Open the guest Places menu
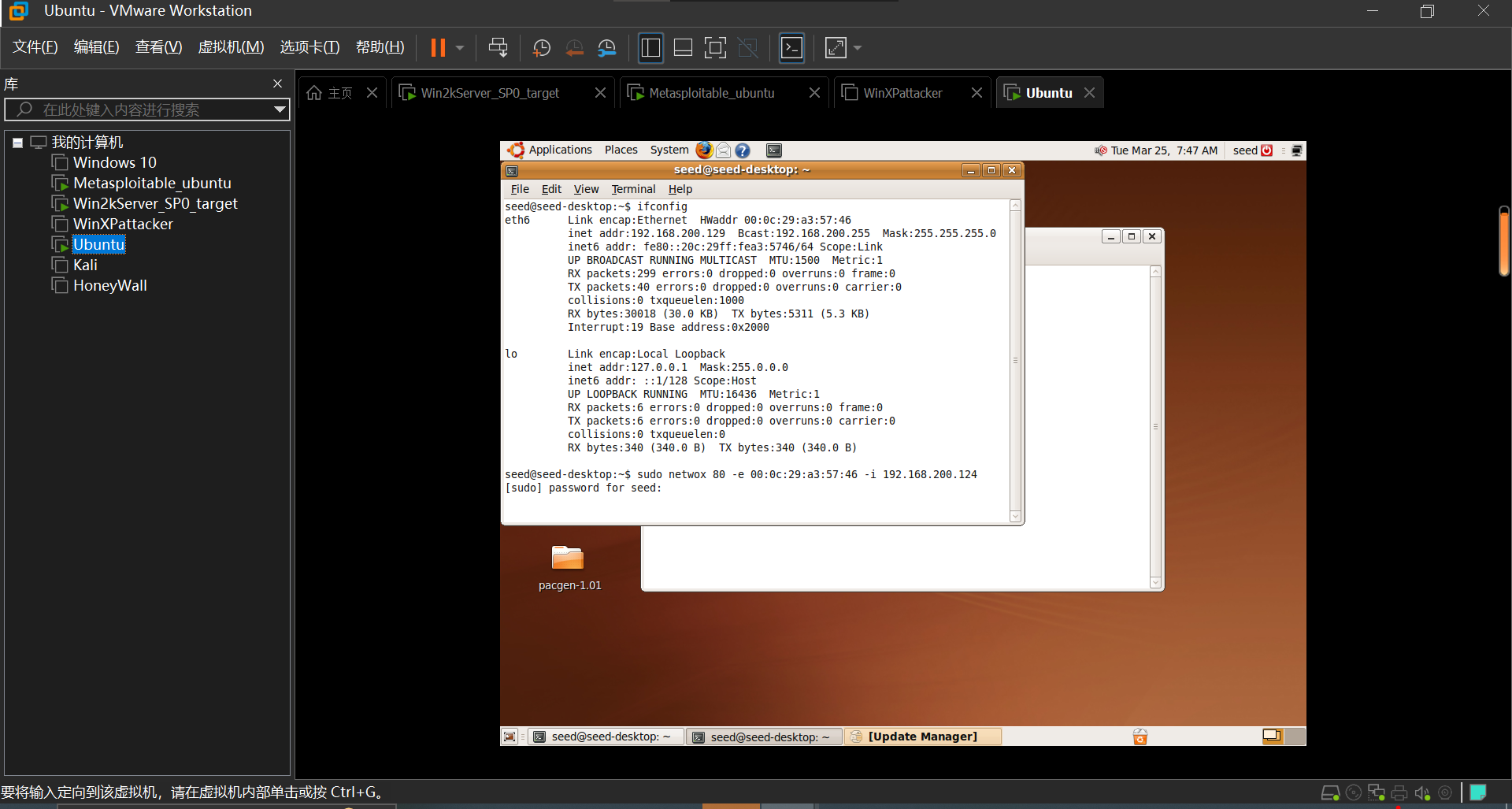This screenshot has width=1512, height=809. (x=621, y=150)
